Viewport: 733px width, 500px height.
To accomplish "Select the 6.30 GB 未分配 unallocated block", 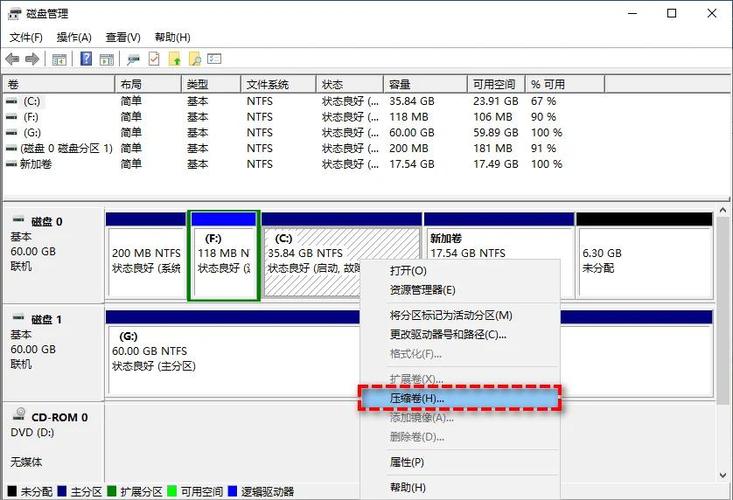I will coord(643,256).
